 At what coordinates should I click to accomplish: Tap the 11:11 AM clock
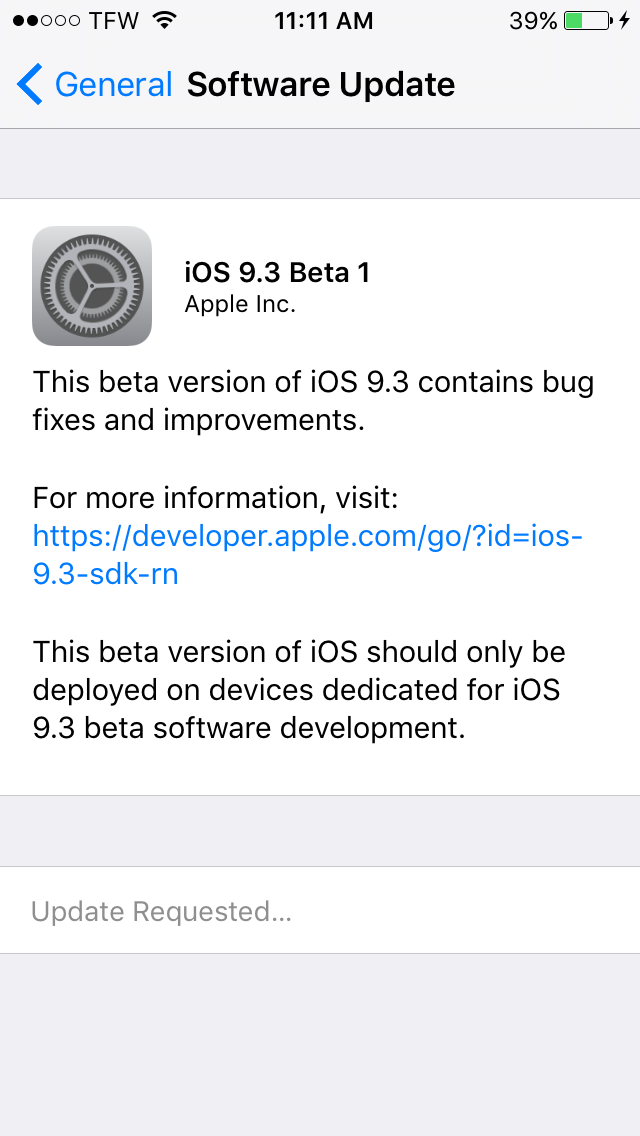pos(323,21)
